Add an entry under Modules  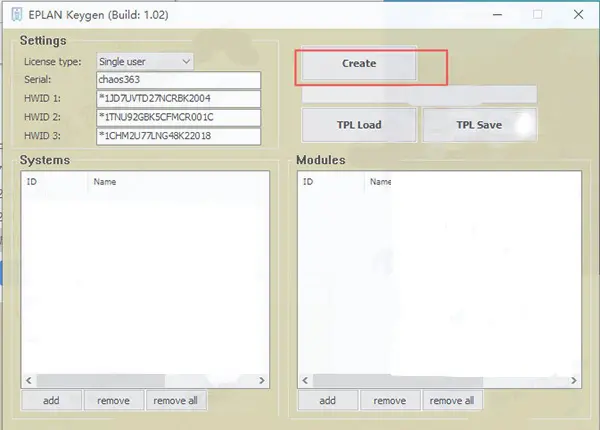point(327,400)
